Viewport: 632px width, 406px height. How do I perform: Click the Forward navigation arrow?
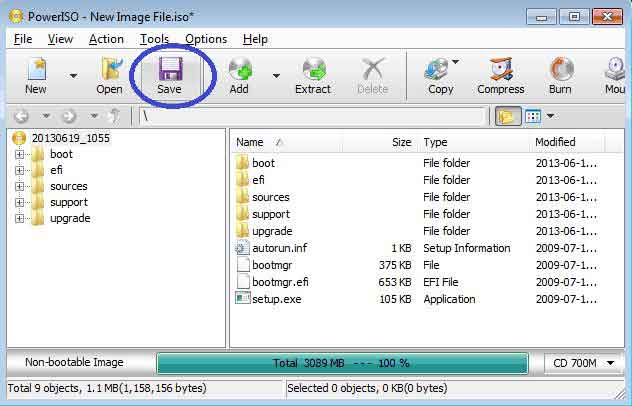pos(69,117)
